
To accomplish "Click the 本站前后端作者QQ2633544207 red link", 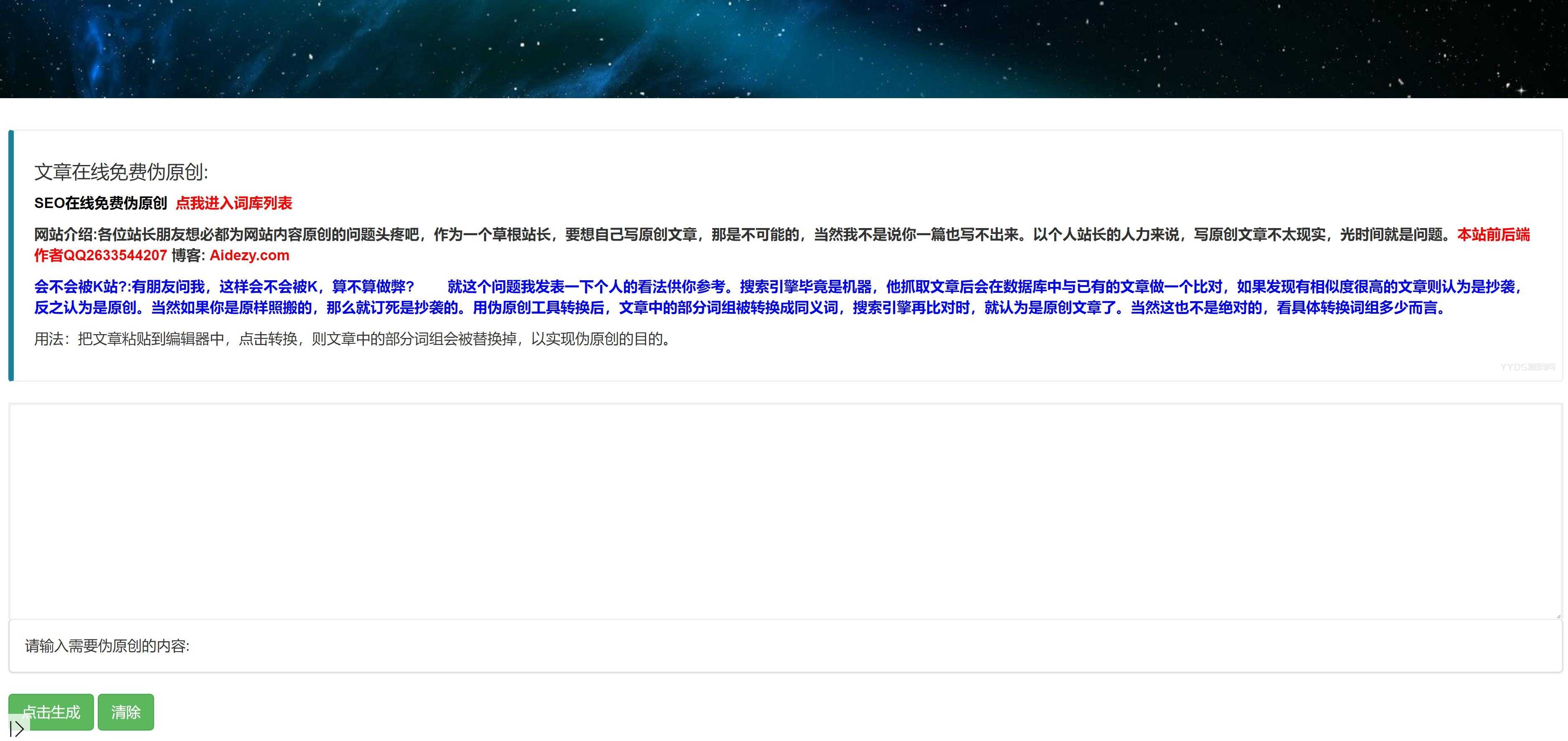I will pyautogui.click(x=100, y=255).
